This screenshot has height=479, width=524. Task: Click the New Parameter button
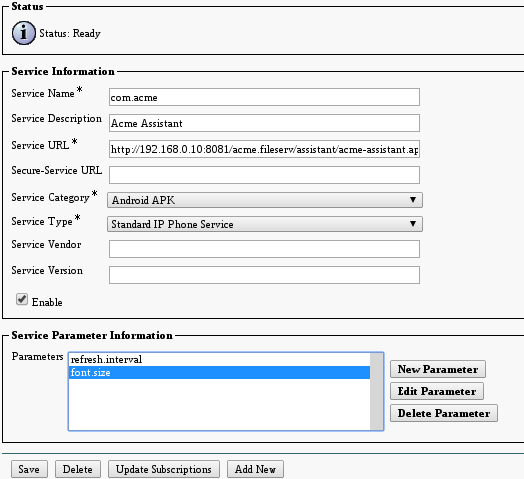coord(438,369)
